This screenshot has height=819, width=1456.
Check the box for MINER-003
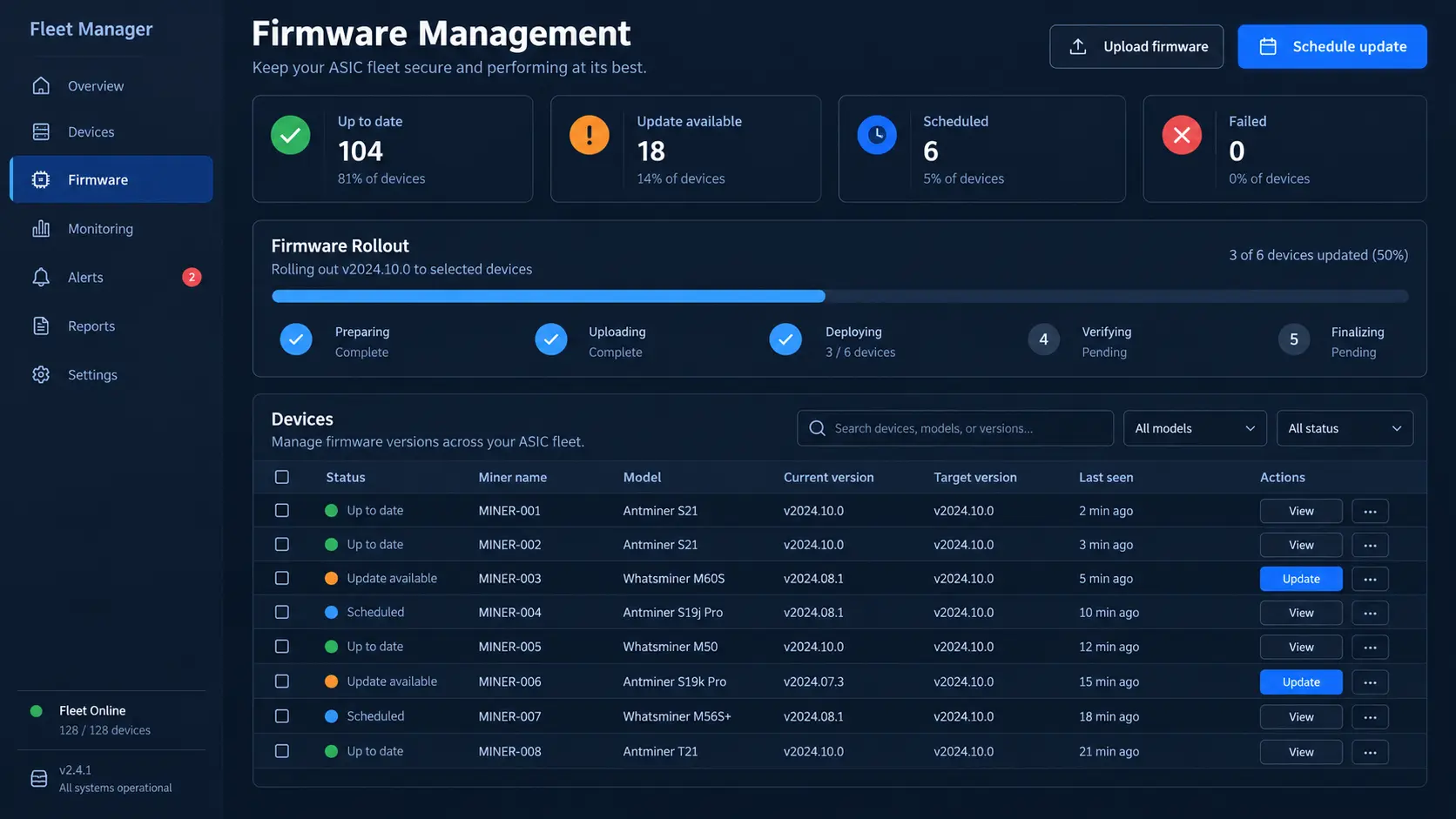(x=282, y=578)
